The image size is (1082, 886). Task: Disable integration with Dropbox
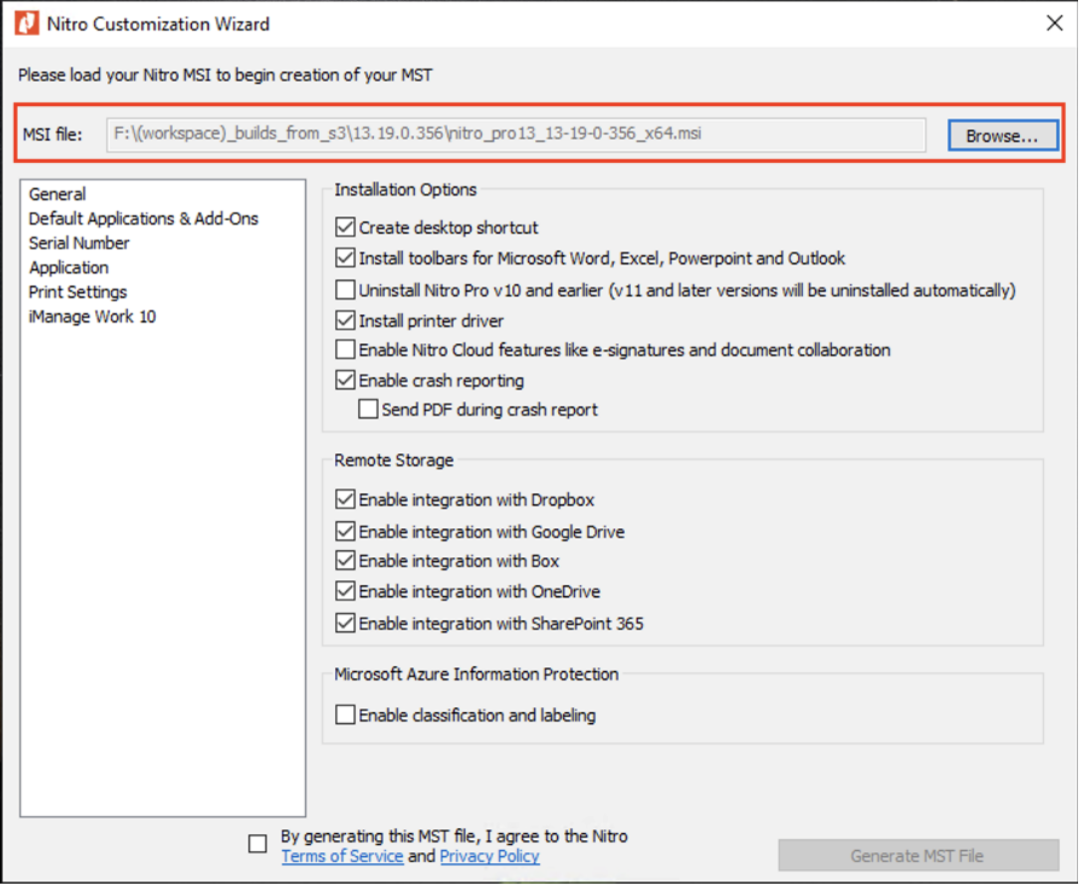point(345,499)
